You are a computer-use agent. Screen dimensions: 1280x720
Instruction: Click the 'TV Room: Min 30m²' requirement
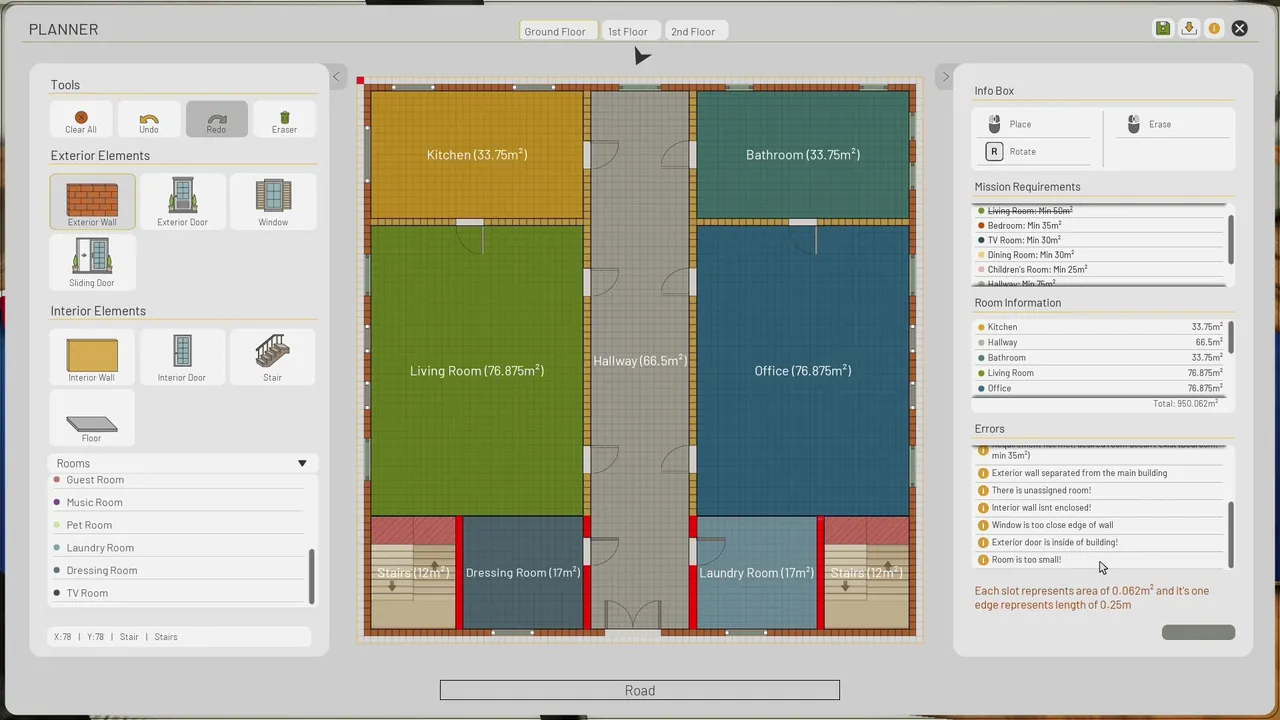click(x=1100, y=240)
